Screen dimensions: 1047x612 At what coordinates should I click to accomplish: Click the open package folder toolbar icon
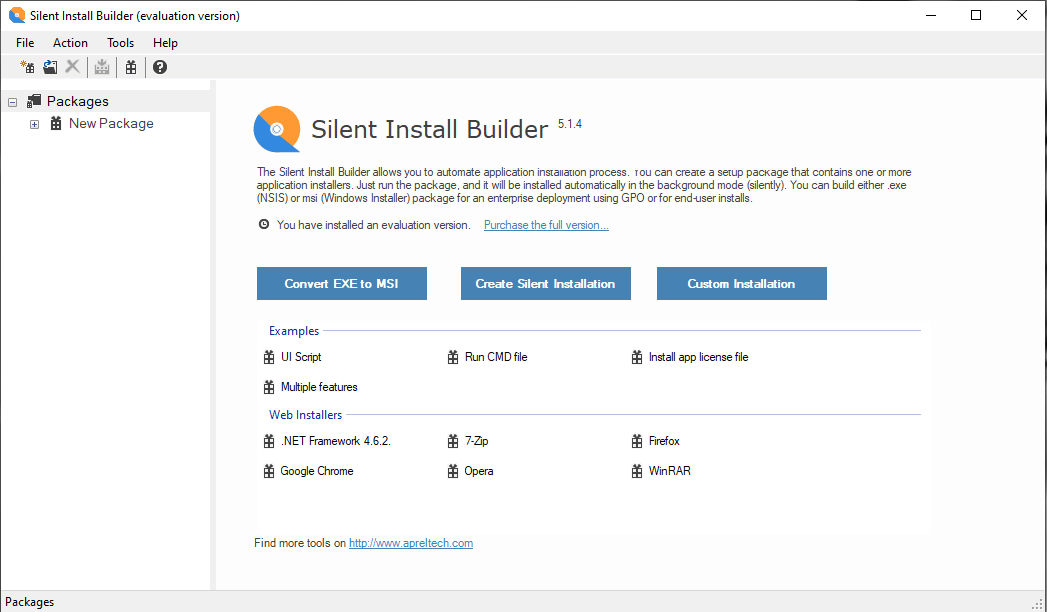(50, 67)
